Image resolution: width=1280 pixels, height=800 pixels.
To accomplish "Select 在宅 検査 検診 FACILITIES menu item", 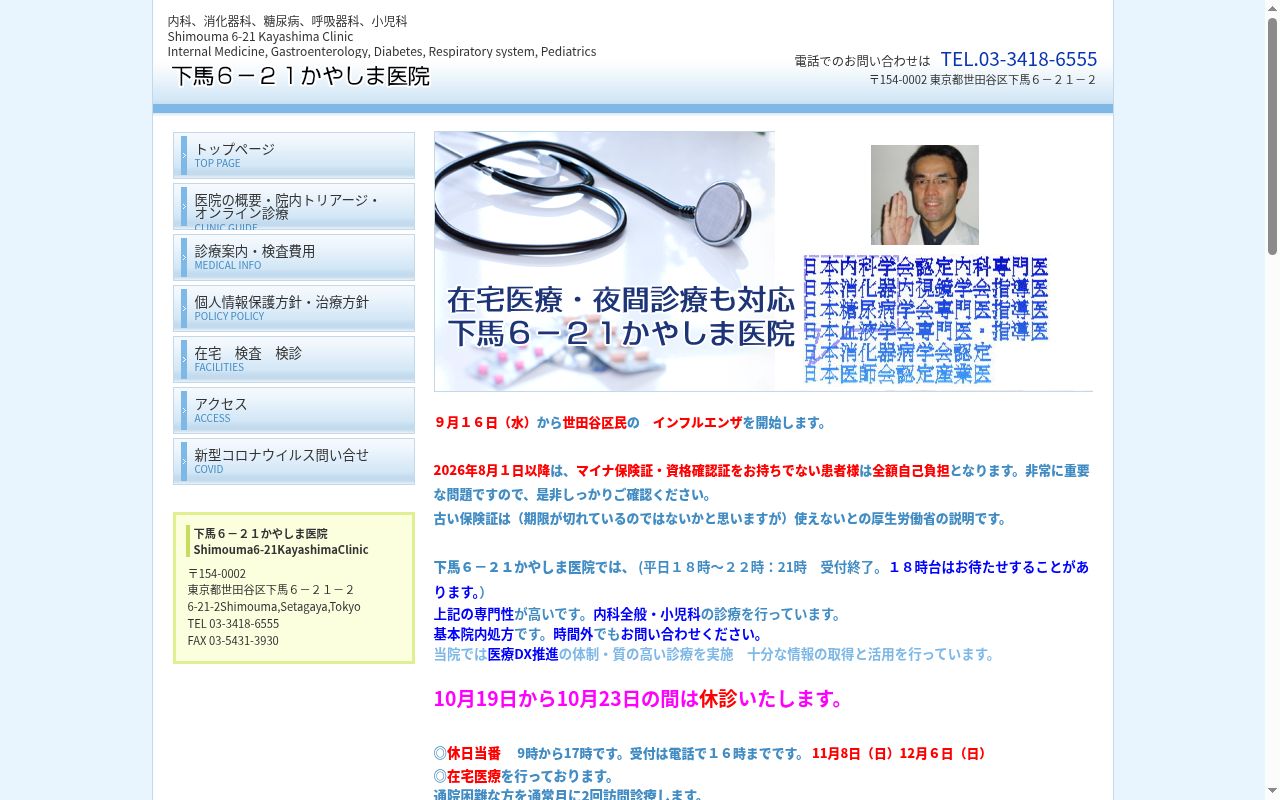I will click(x=294, y=360).
